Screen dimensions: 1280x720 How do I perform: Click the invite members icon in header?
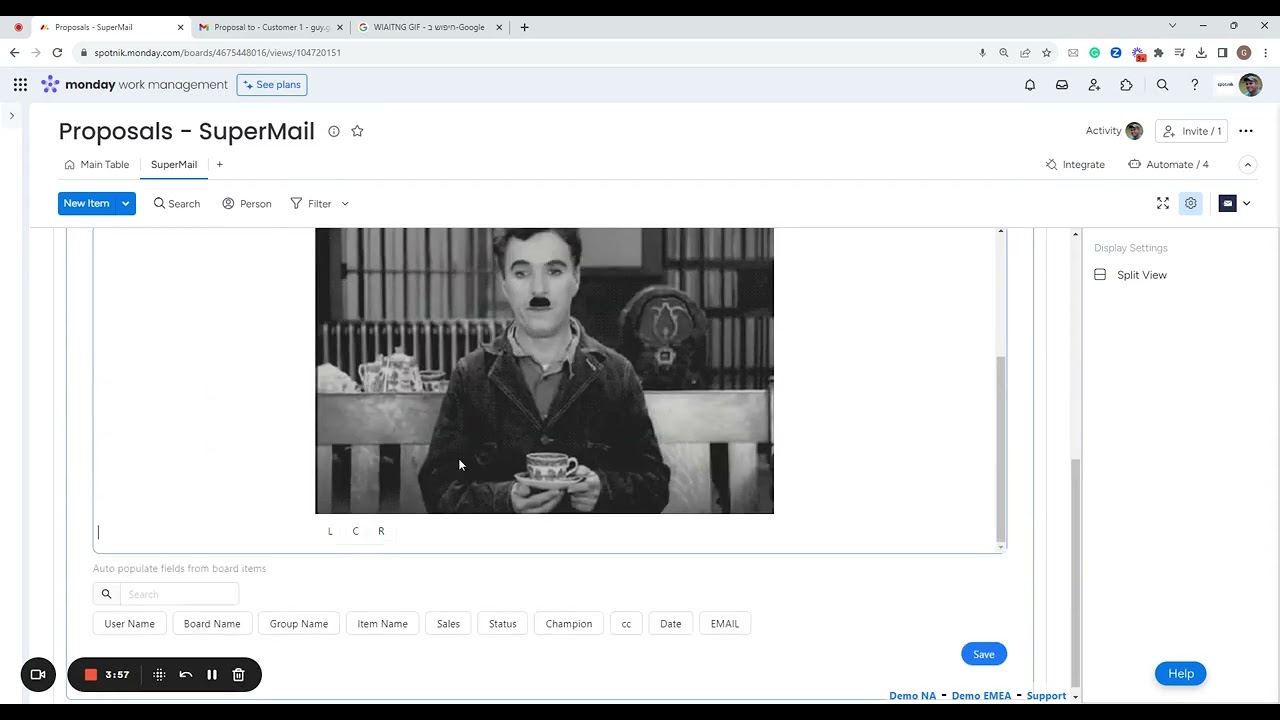1094,85
